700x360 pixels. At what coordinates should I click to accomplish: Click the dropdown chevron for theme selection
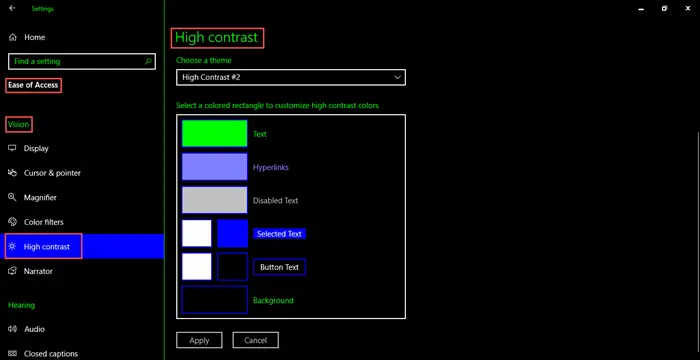(x=397, y=77)
